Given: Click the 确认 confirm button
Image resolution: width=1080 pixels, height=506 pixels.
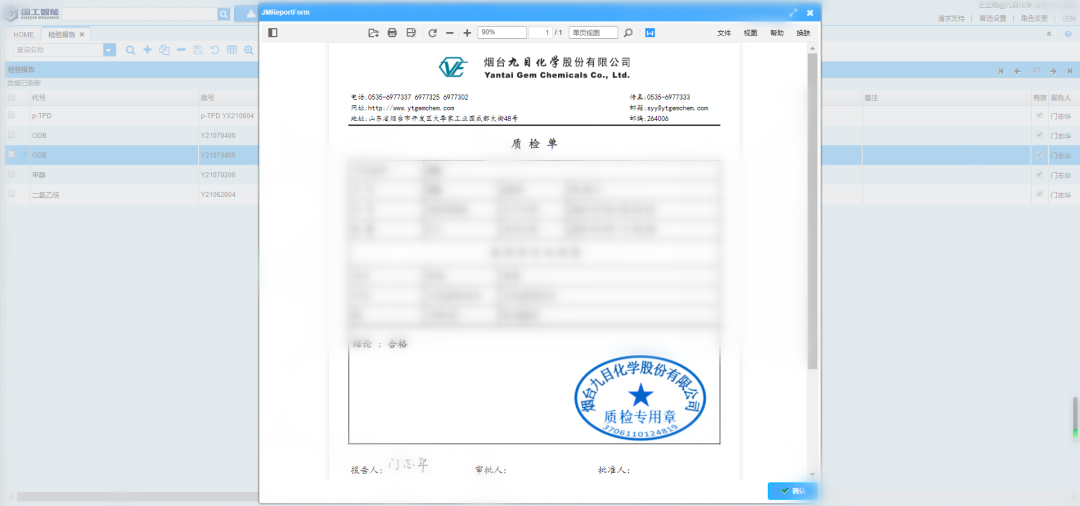Looking at the screenshot, I should (792, 491).
